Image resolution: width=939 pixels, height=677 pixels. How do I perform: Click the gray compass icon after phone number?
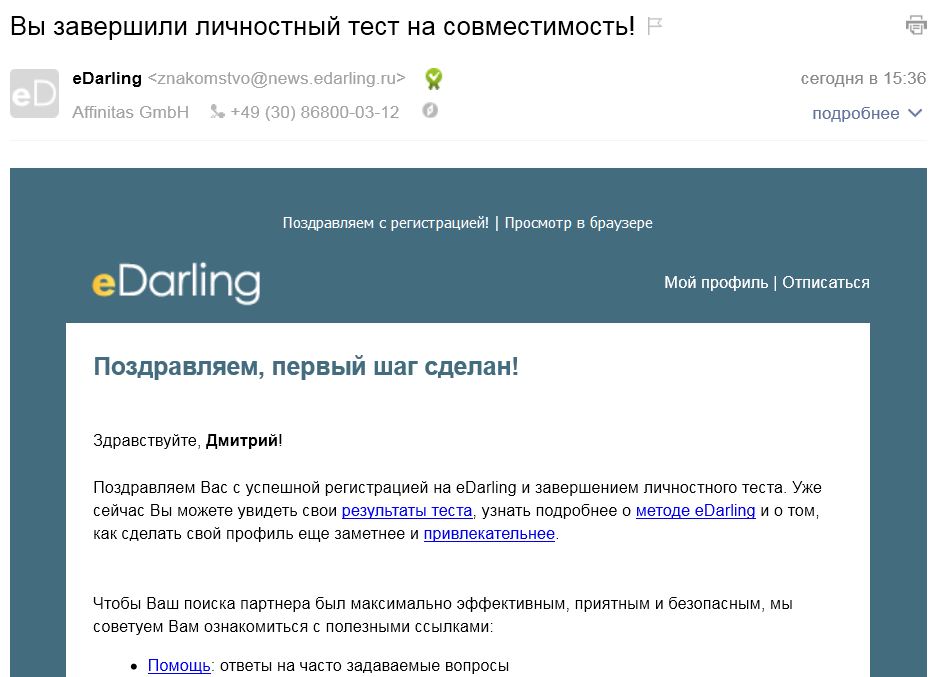pyautogui.click(x=430, y=110)
